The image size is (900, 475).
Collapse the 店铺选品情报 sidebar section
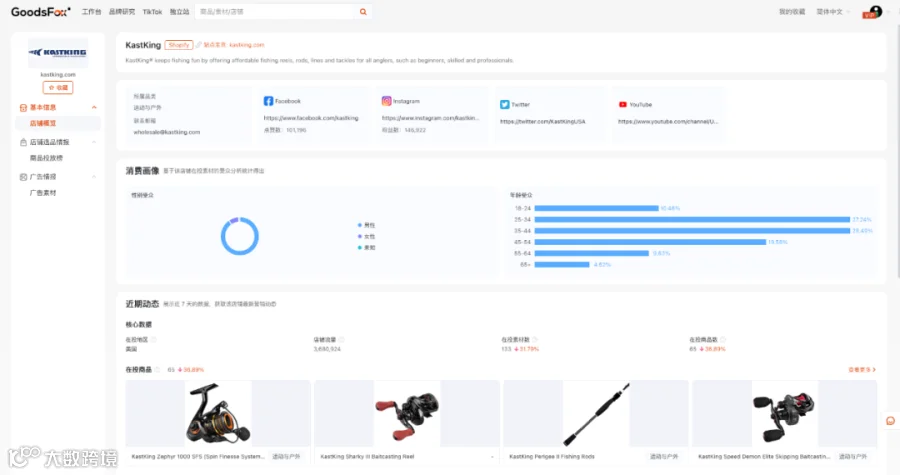94,142
